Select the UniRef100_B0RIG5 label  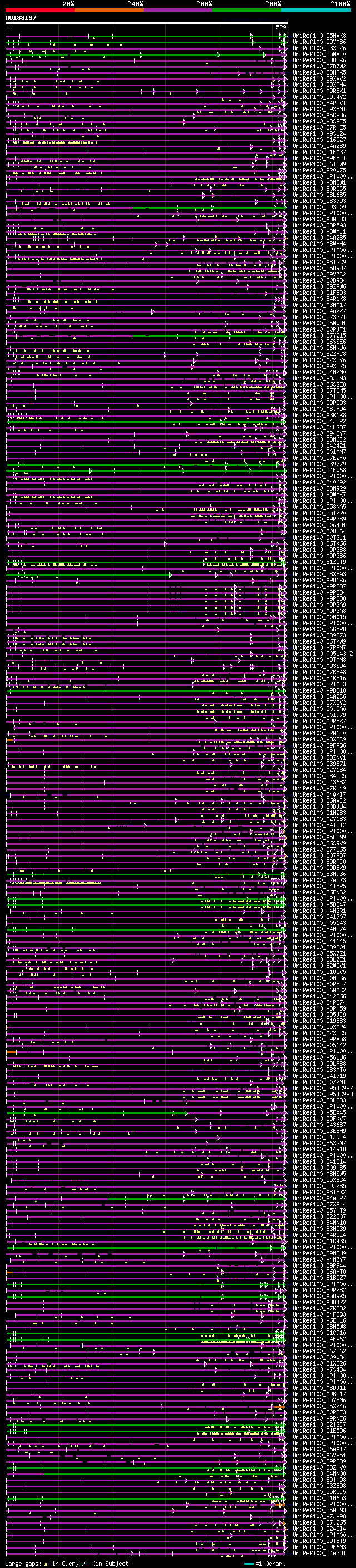coord(319,189)
